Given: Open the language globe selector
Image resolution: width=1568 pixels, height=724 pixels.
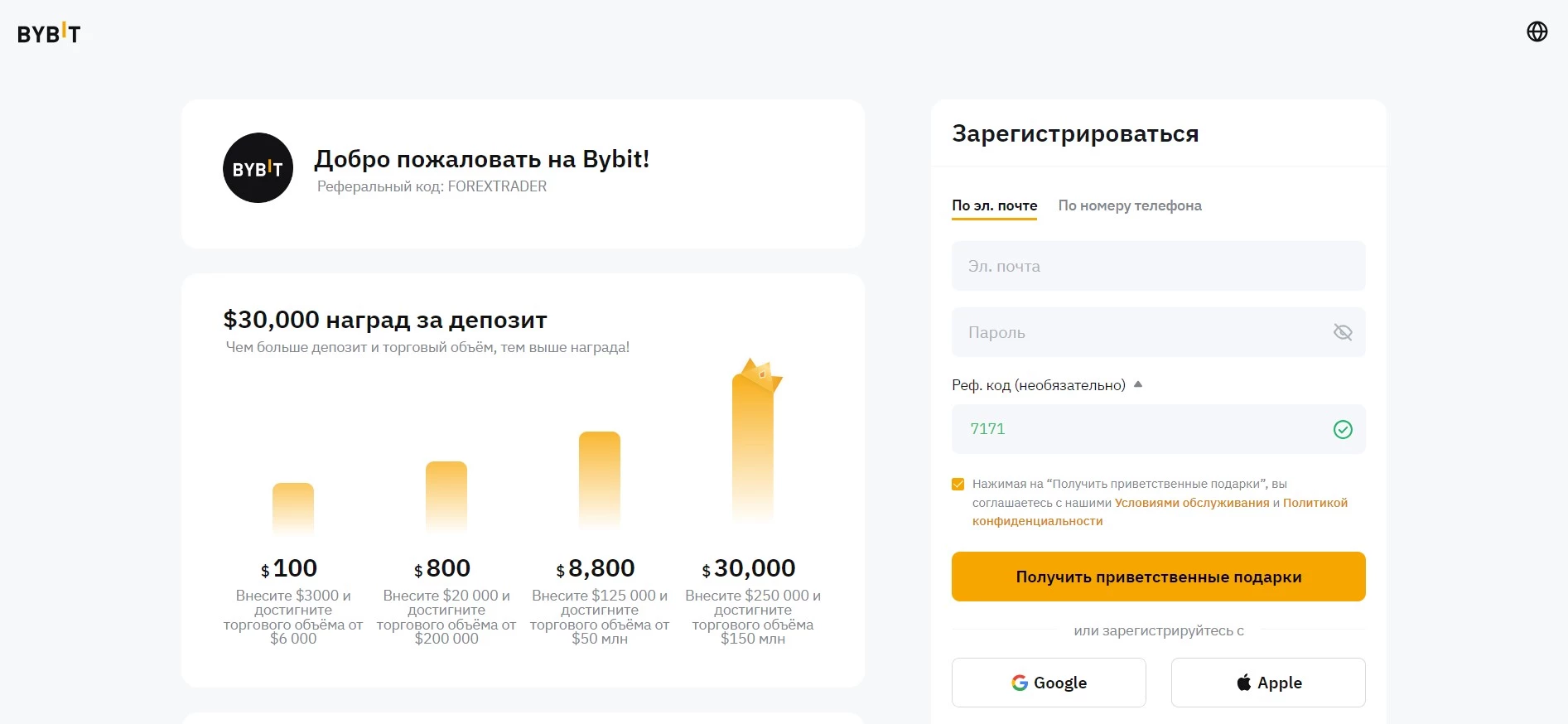Looking at the screenshot, I should (1537, 31).
